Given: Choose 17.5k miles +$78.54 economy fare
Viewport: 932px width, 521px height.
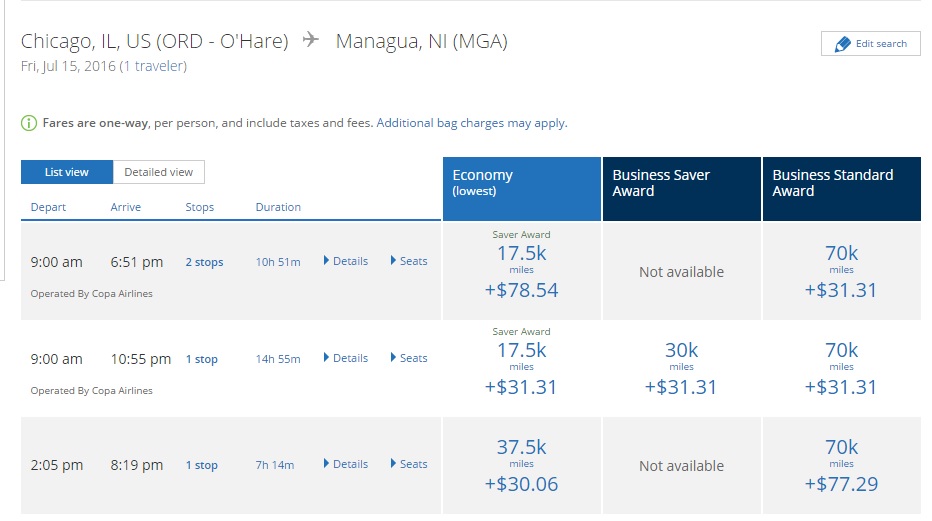Looking at the screenshot, I should click(522, 271).
